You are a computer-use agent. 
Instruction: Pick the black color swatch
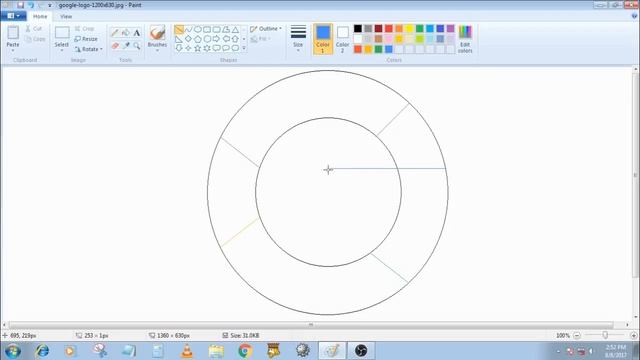[358, 29]
